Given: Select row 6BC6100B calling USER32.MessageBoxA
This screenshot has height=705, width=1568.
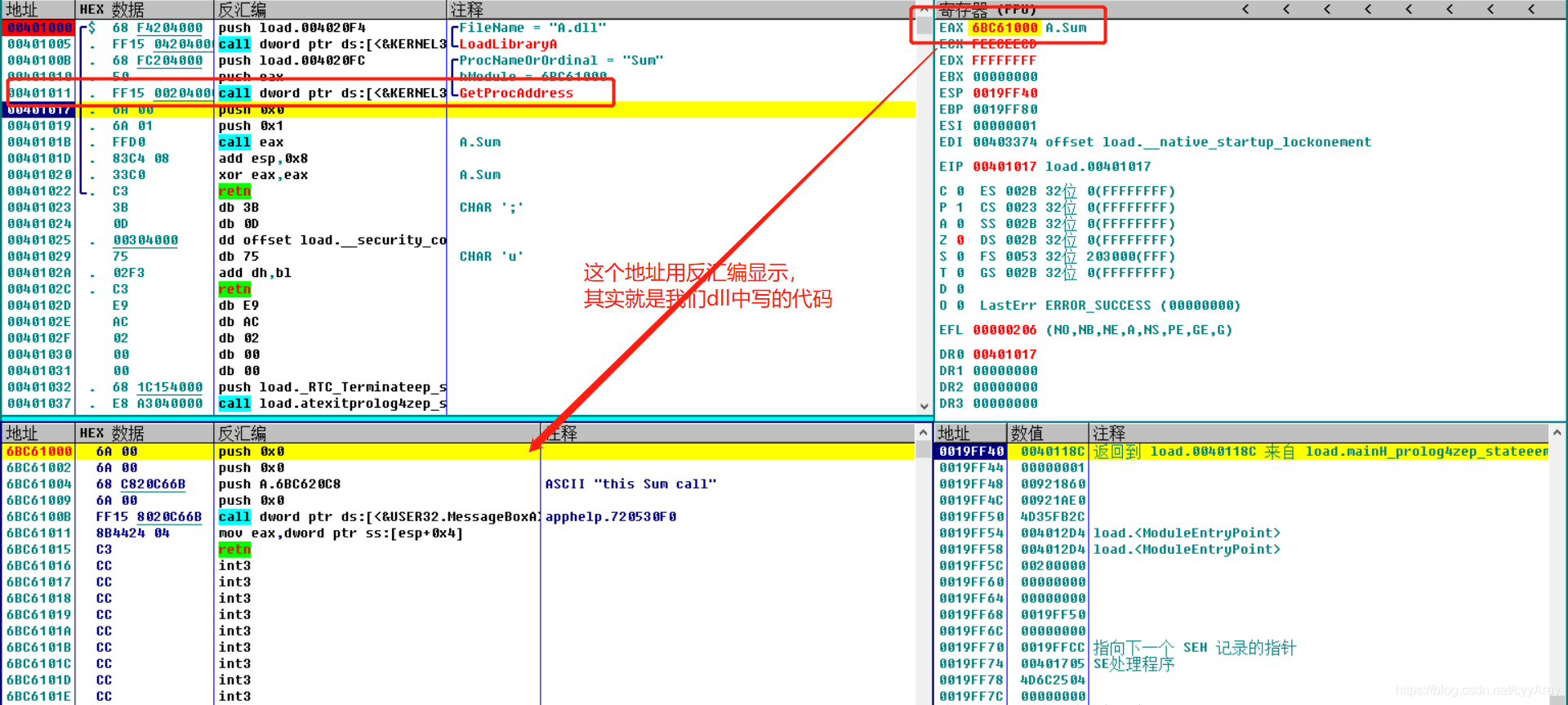Looking at the screenshot, I should pos(460,517).
